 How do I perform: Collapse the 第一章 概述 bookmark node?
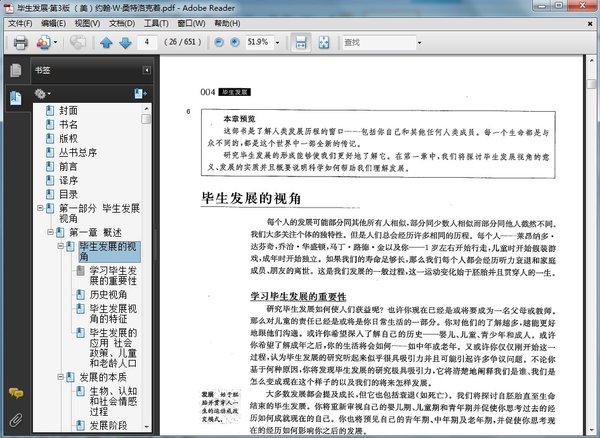(50, 232)
